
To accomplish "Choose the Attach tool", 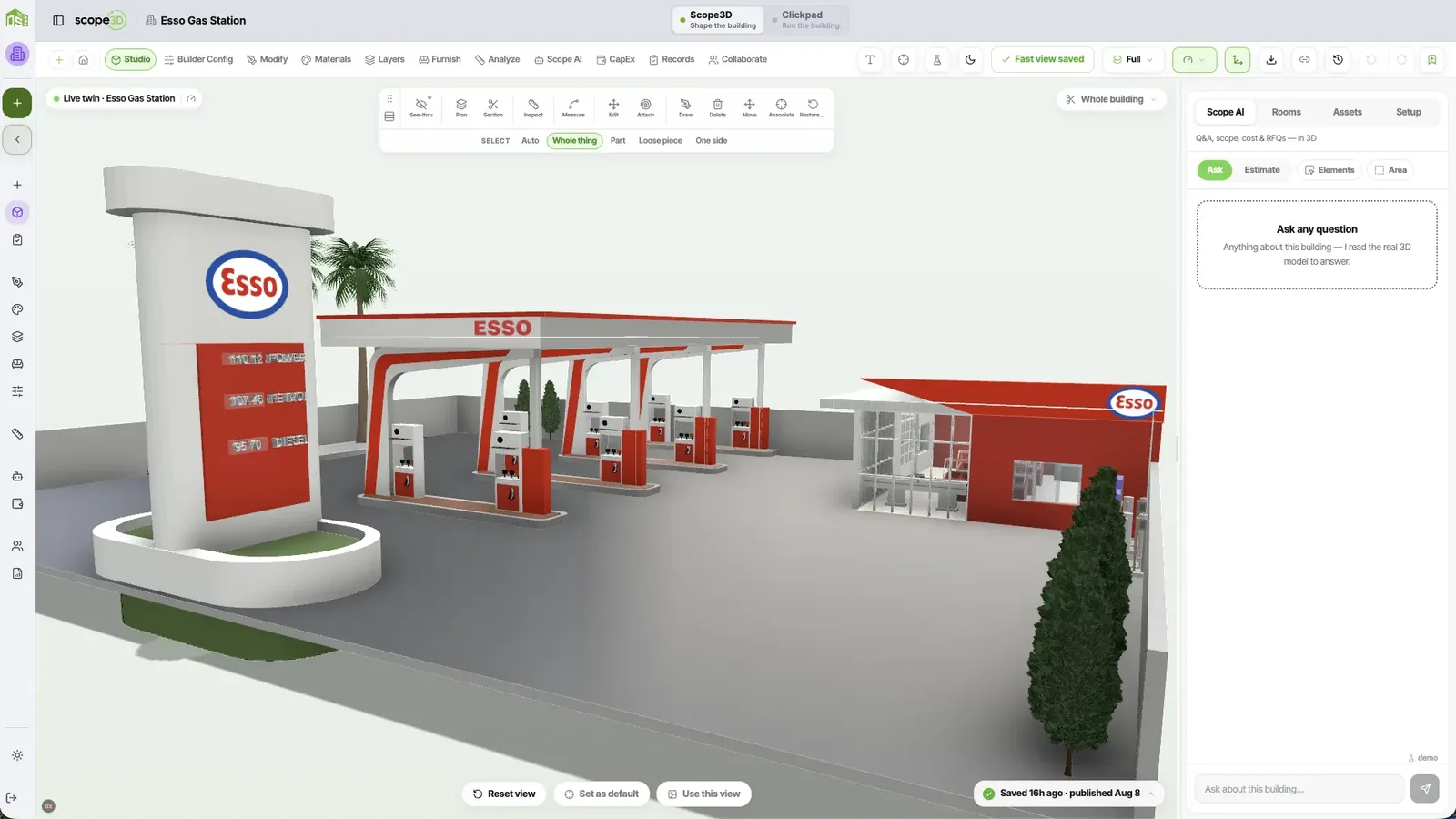I will click(x=645, y=107).
